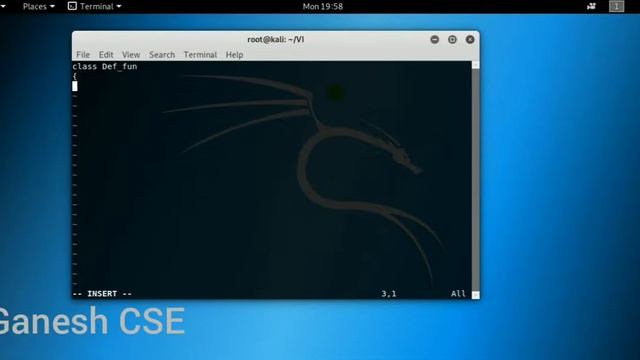Open the Edit menu in terminal
Image resolution: width=640 pixels, height=360 pixels.
click(x=106, y=55)
